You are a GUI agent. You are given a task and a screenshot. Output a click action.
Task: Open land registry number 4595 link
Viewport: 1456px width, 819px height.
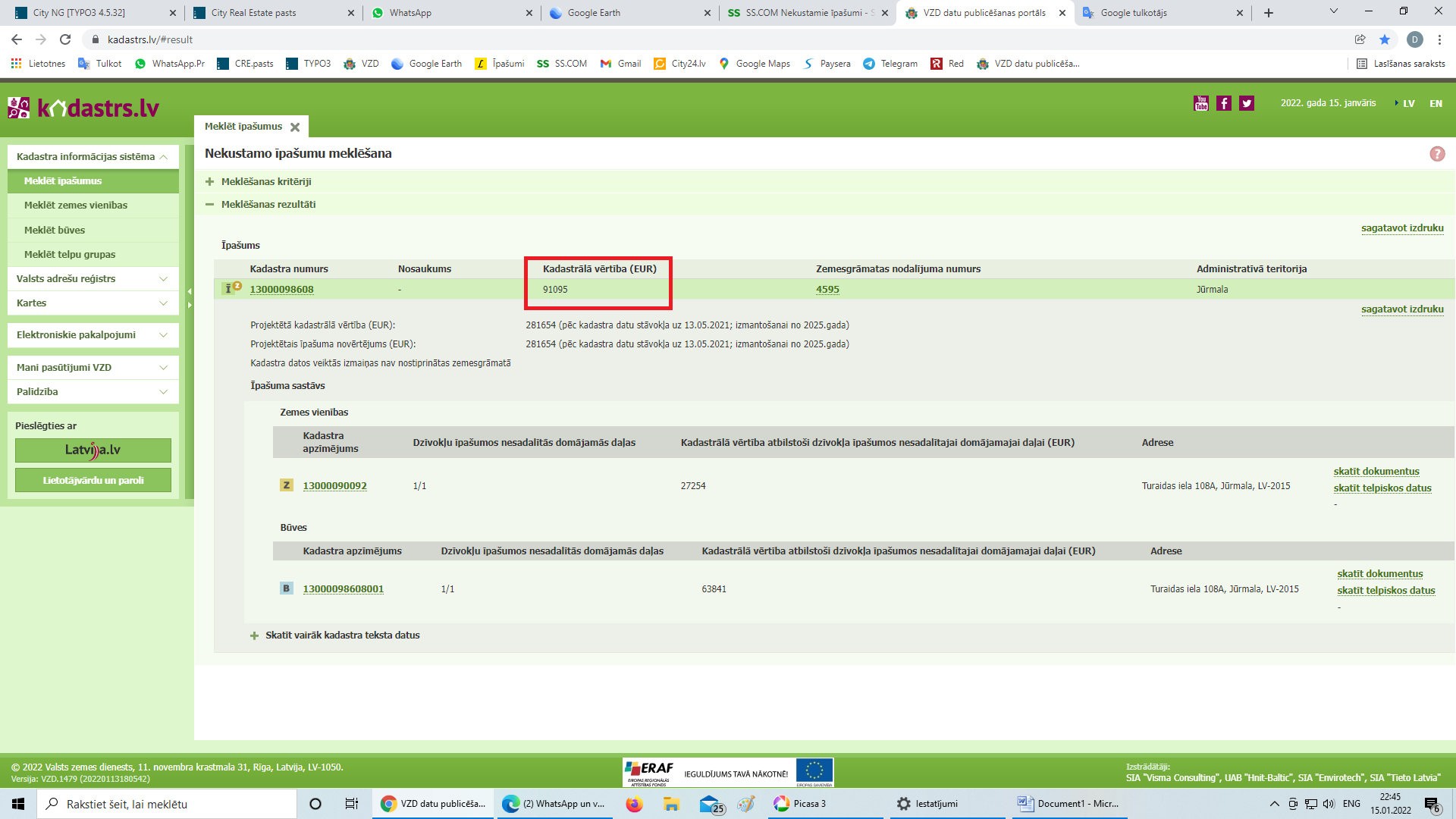(827, 289)
